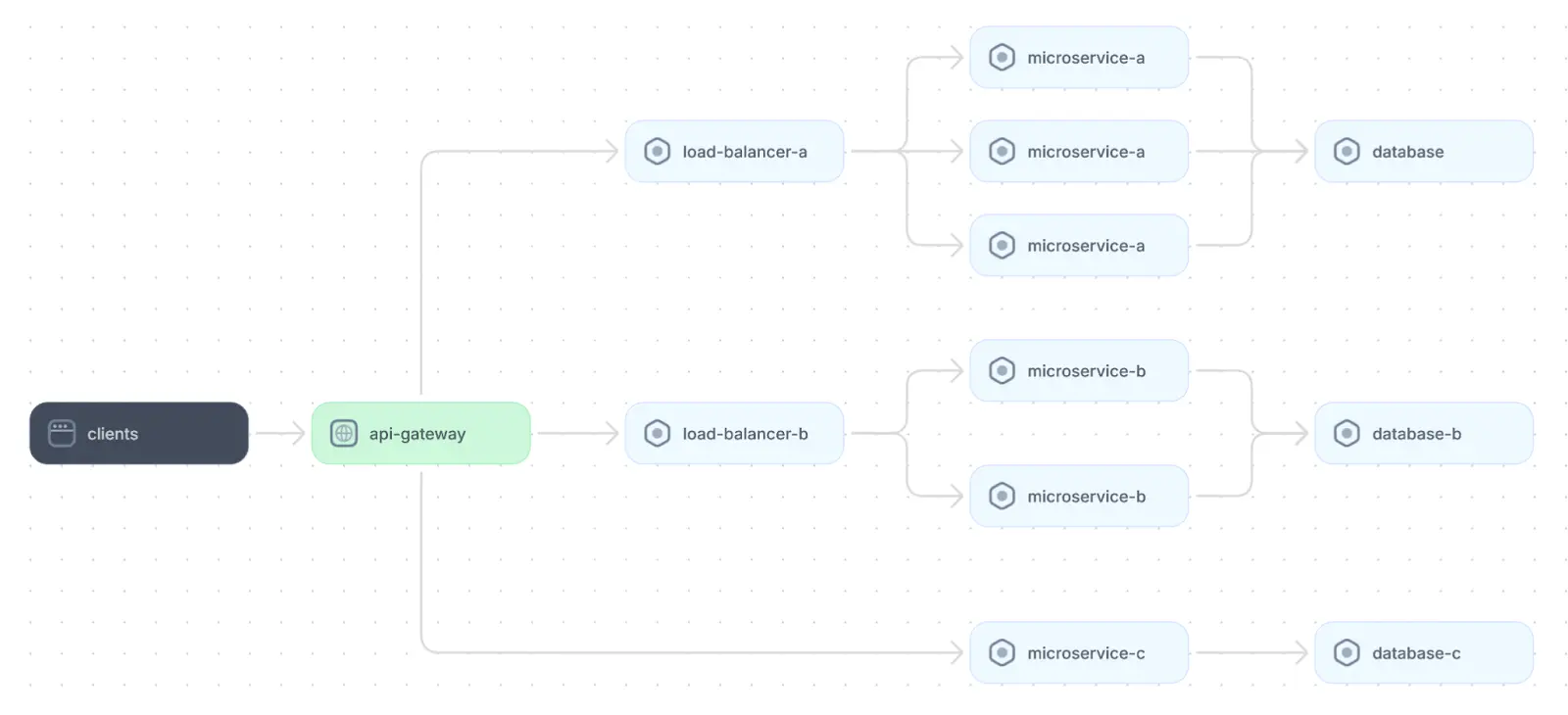The width and height of the screenshot is (1568, 715).
Task: Click the hexagon icon on database-b
Action: [x=1347, y=433]
